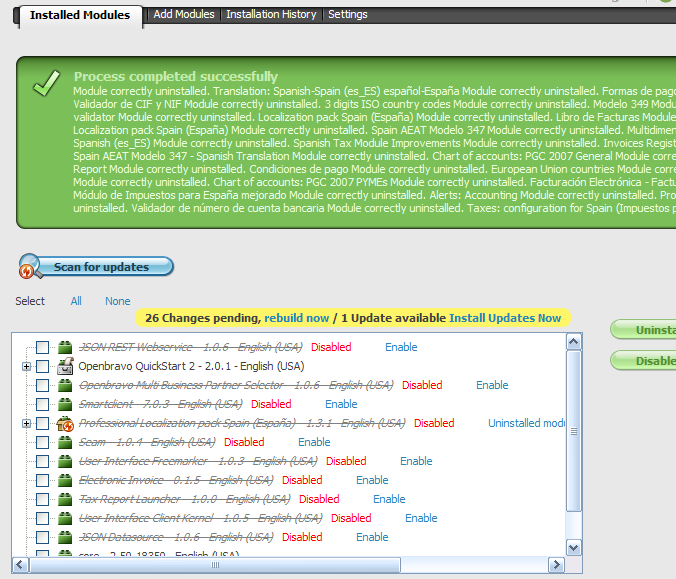
Task: Click the Uninstalled module link for Localization pack
Action: pyautogui.click(x=526, y=423)
